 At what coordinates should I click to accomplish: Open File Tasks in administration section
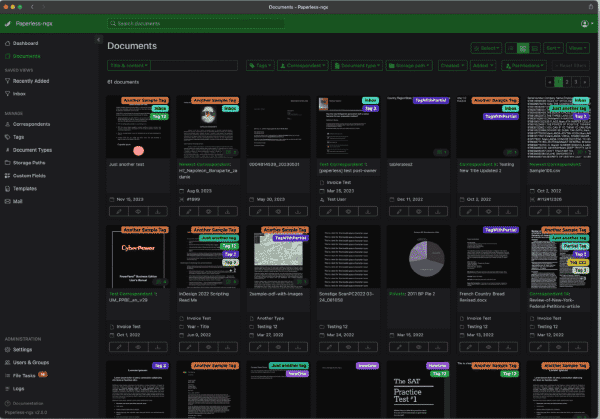tap(26, 375)
